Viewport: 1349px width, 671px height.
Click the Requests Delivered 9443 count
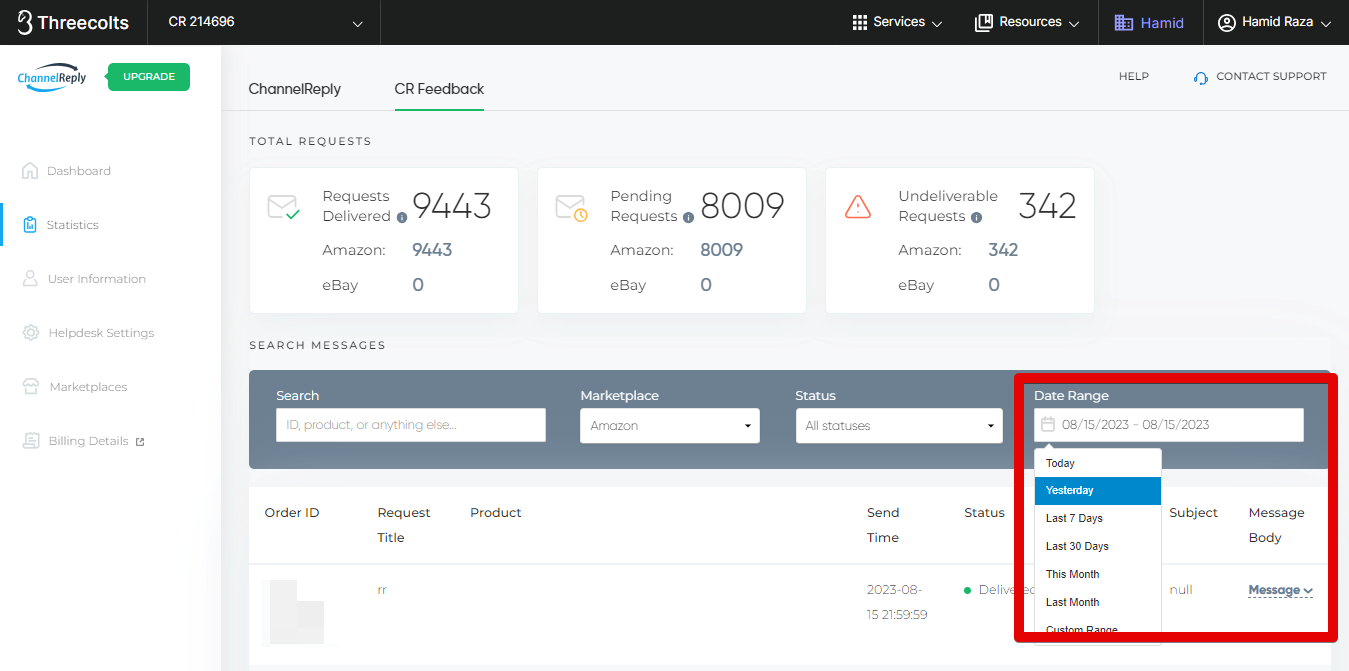tap(452, 206)
